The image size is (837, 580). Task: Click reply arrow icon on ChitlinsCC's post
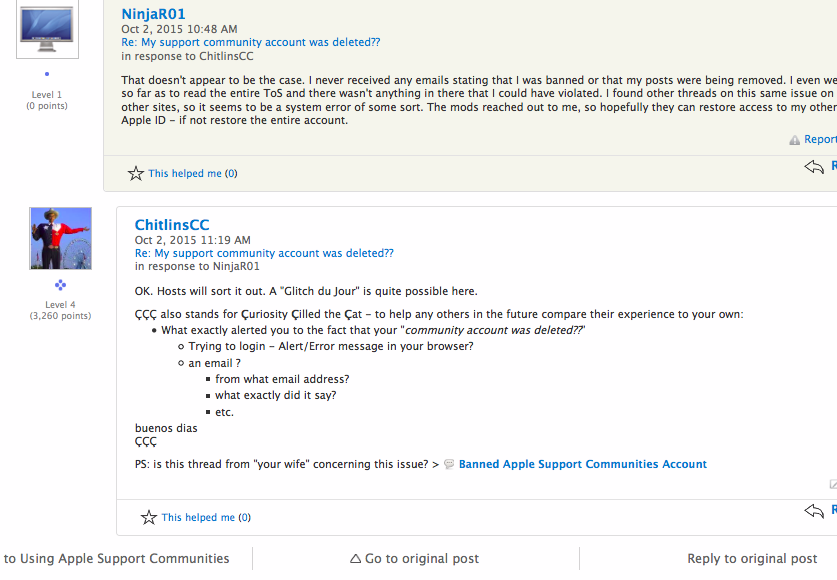click(815, 511)
